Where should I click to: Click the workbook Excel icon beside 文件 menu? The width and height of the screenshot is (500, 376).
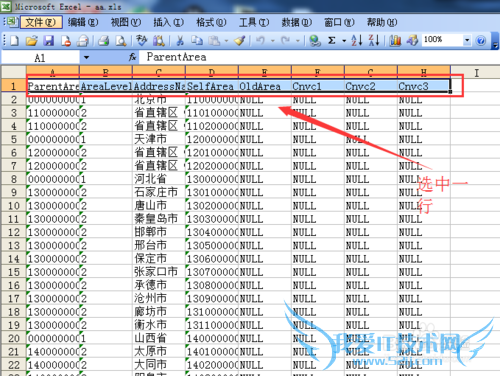point(12,22)
